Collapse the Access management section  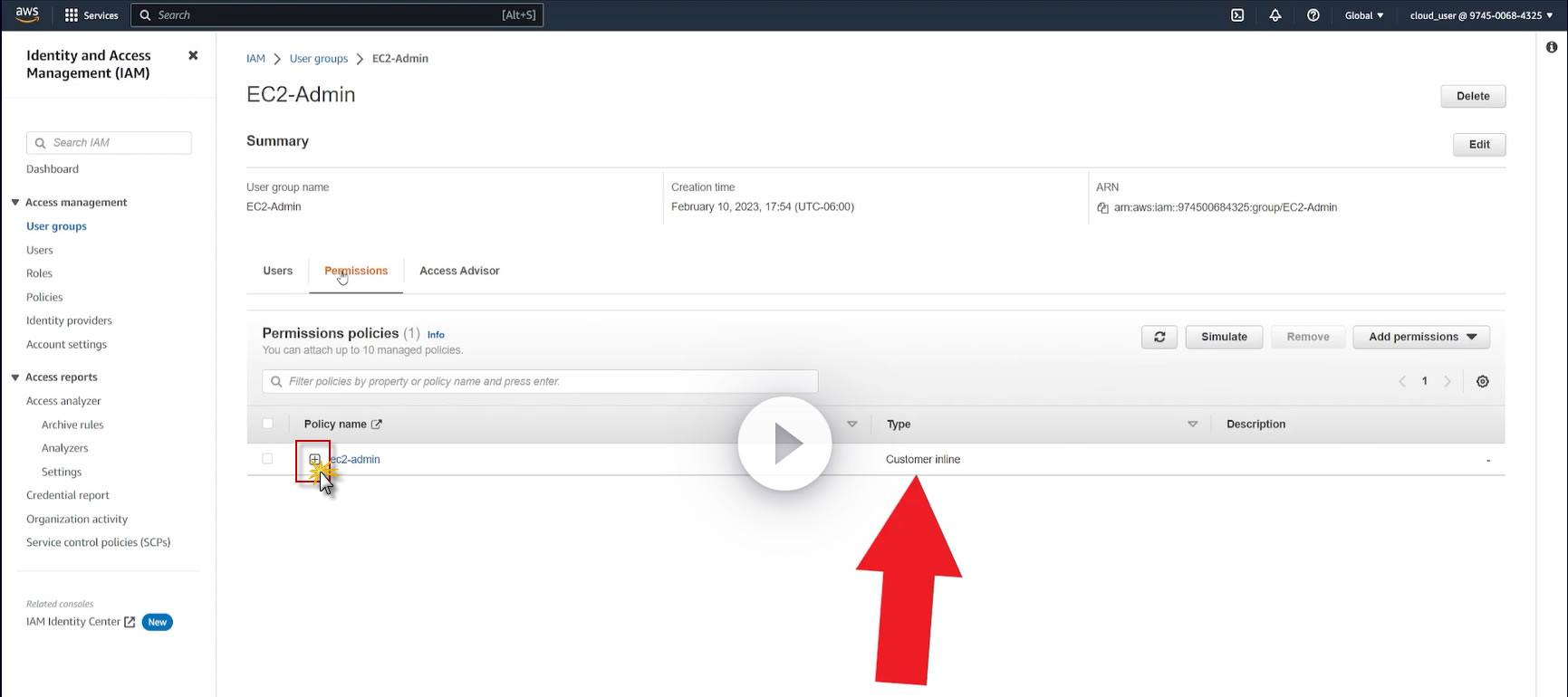15,202
